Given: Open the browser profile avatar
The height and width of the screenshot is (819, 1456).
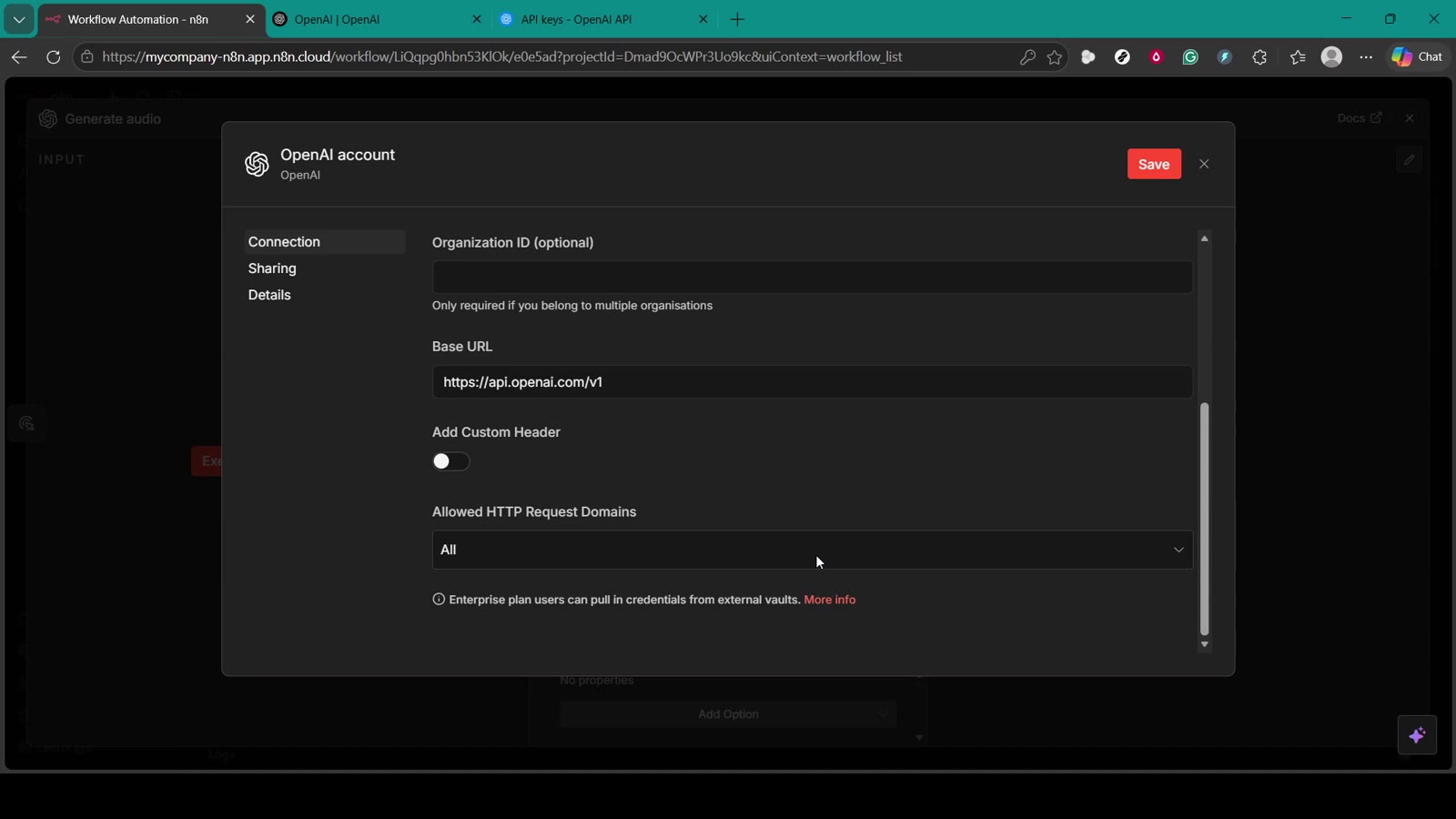Looking at the screenshot, I should (x=1331, y=56).
